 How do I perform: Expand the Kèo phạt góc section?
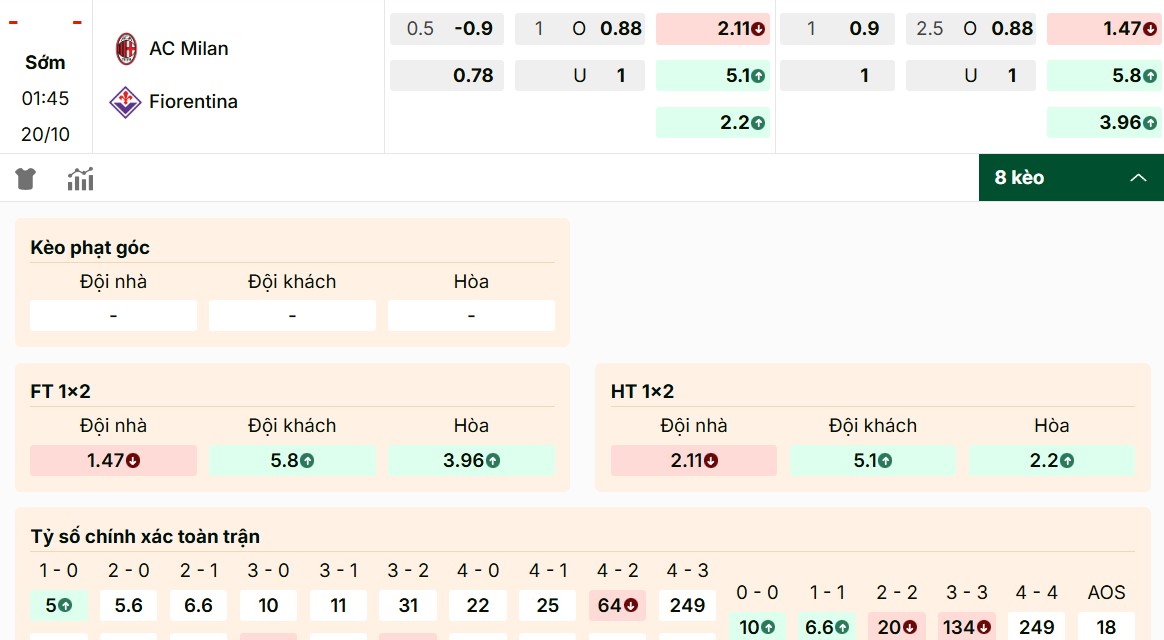tap(90, 247)
